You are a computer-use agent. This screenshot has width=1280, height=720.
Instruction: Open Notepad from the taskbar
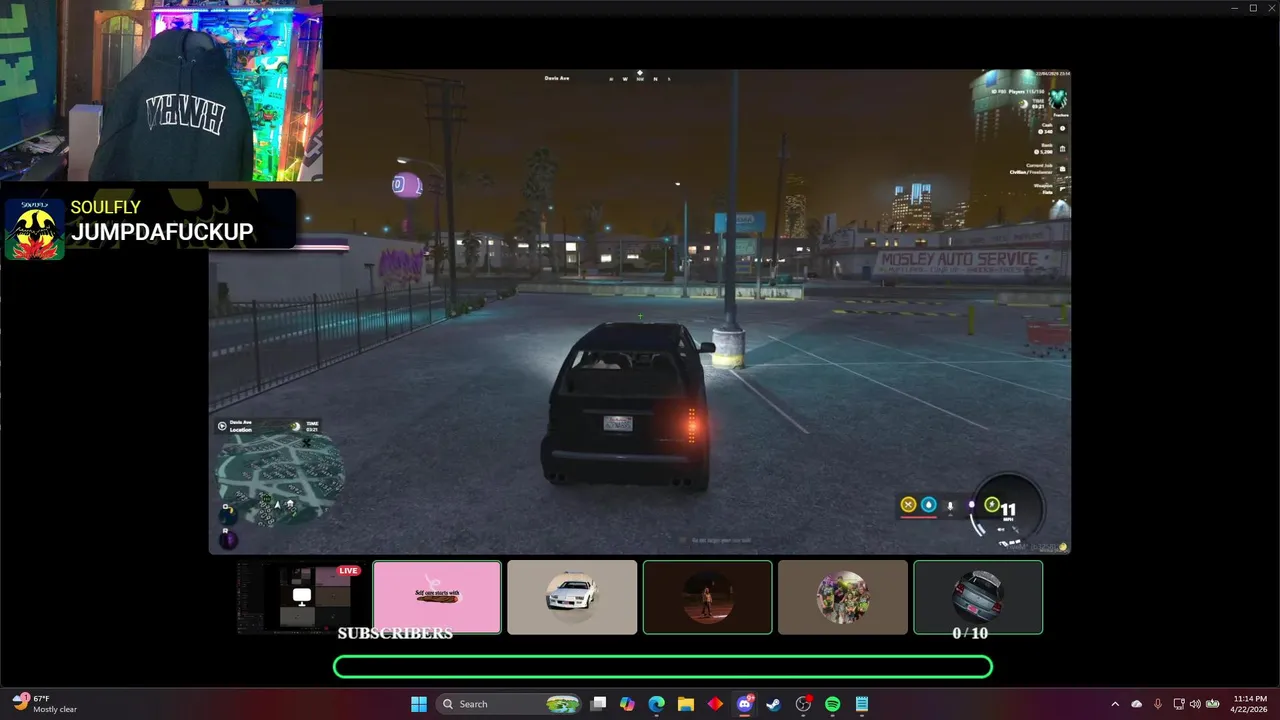coord(861,704)
